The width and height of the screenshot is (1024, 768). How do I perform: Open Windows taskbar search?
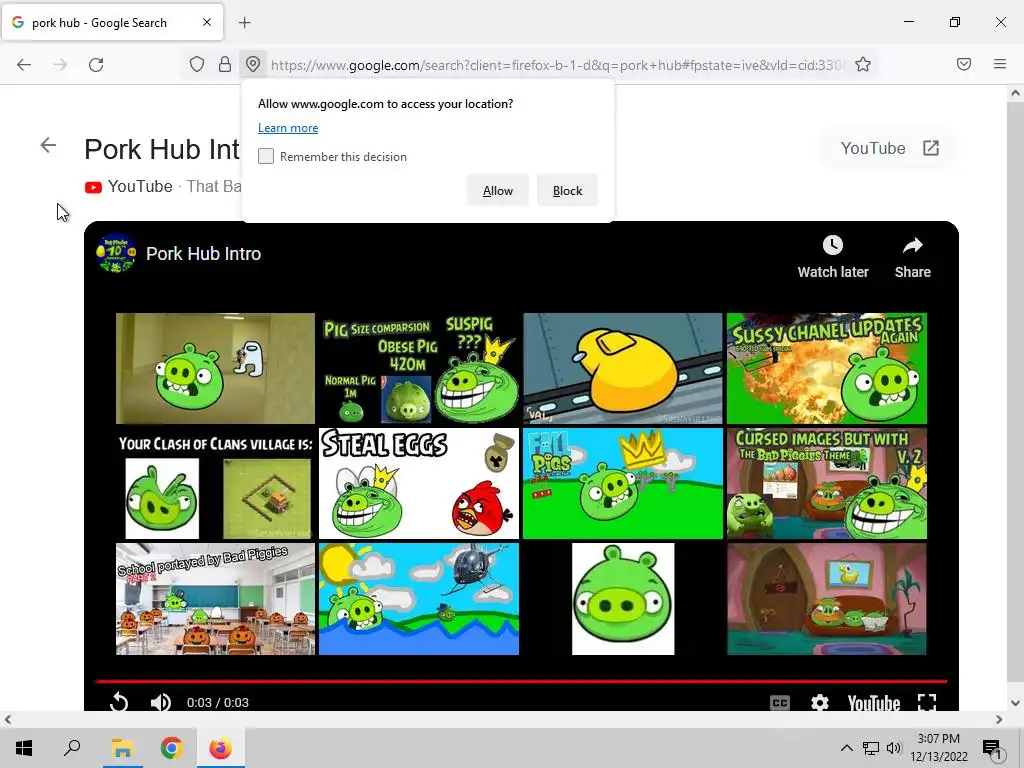click(x=72, y=748)
